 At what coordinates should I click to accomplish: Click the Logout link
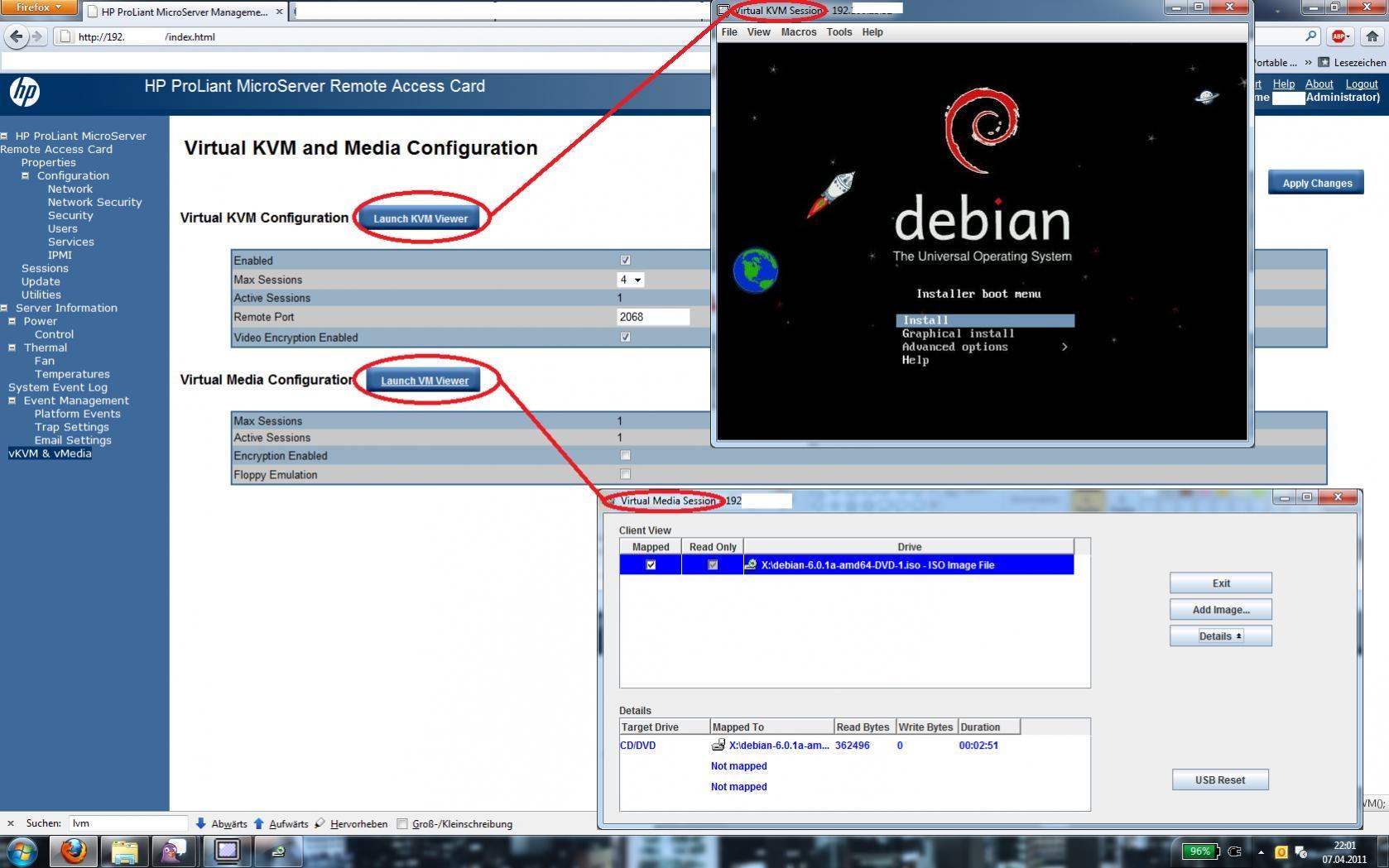tap(1361, 84)
